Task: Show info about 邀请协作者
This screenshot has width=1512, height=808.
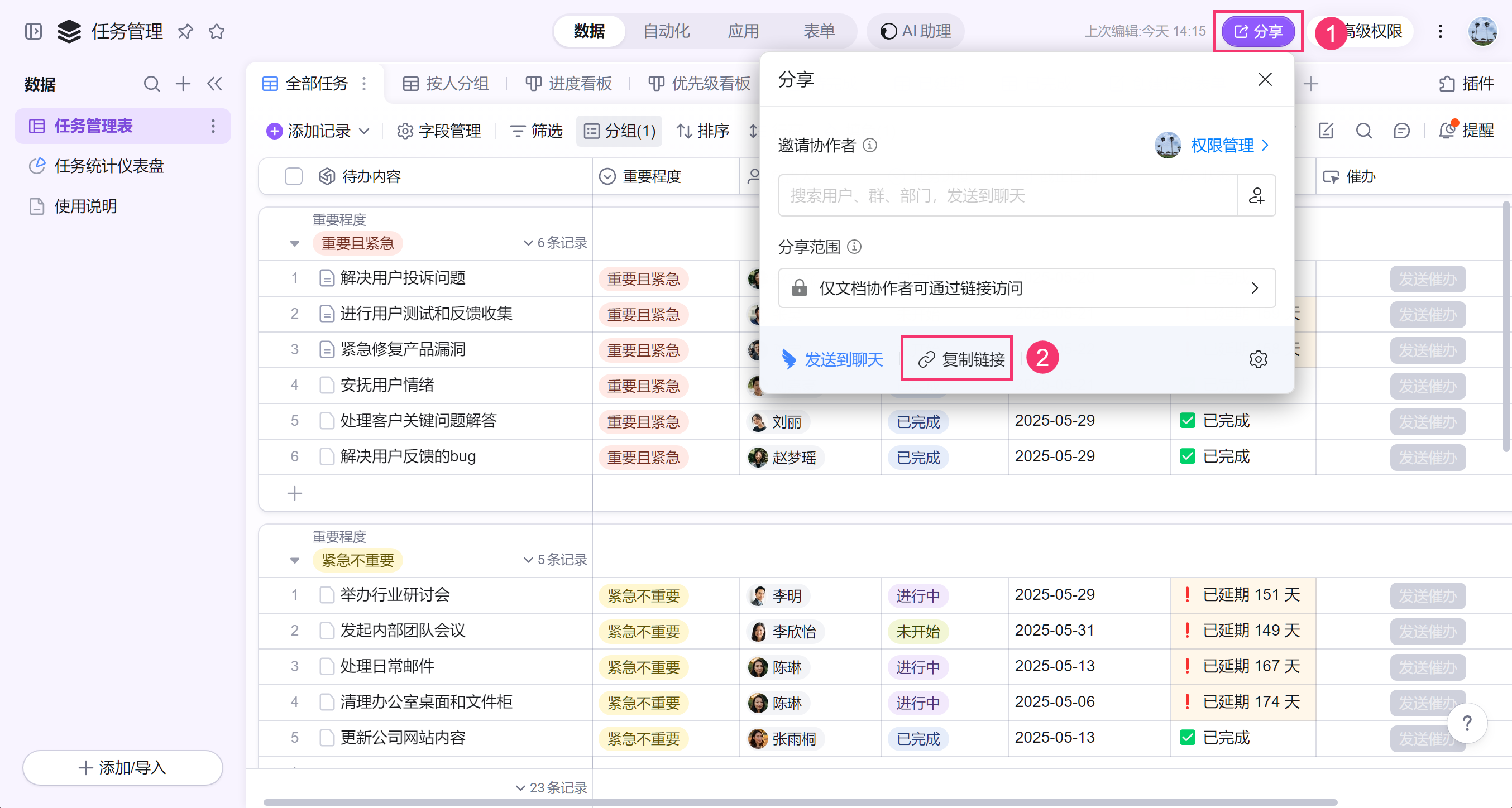Action: [870, 145]
